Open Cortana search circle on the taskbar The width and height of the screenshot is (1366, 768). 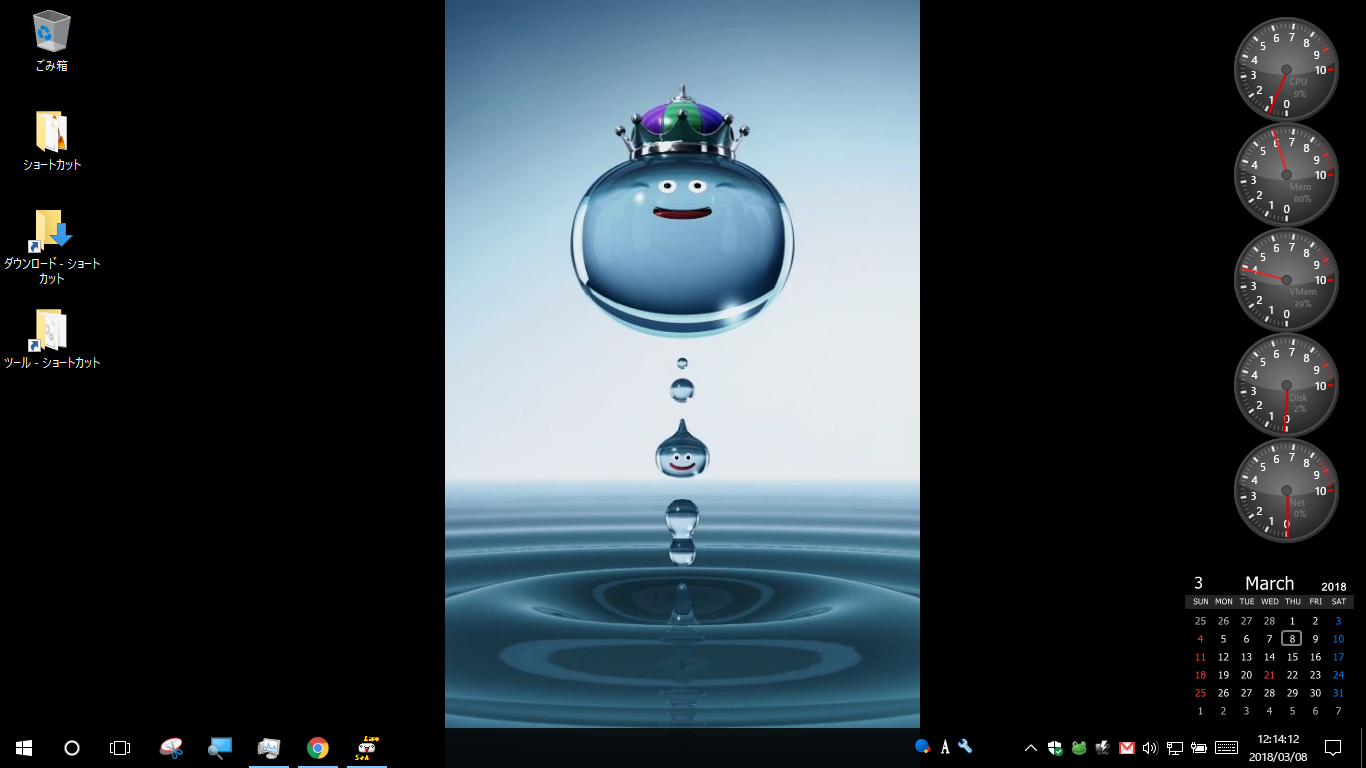[x=72, y=747]
